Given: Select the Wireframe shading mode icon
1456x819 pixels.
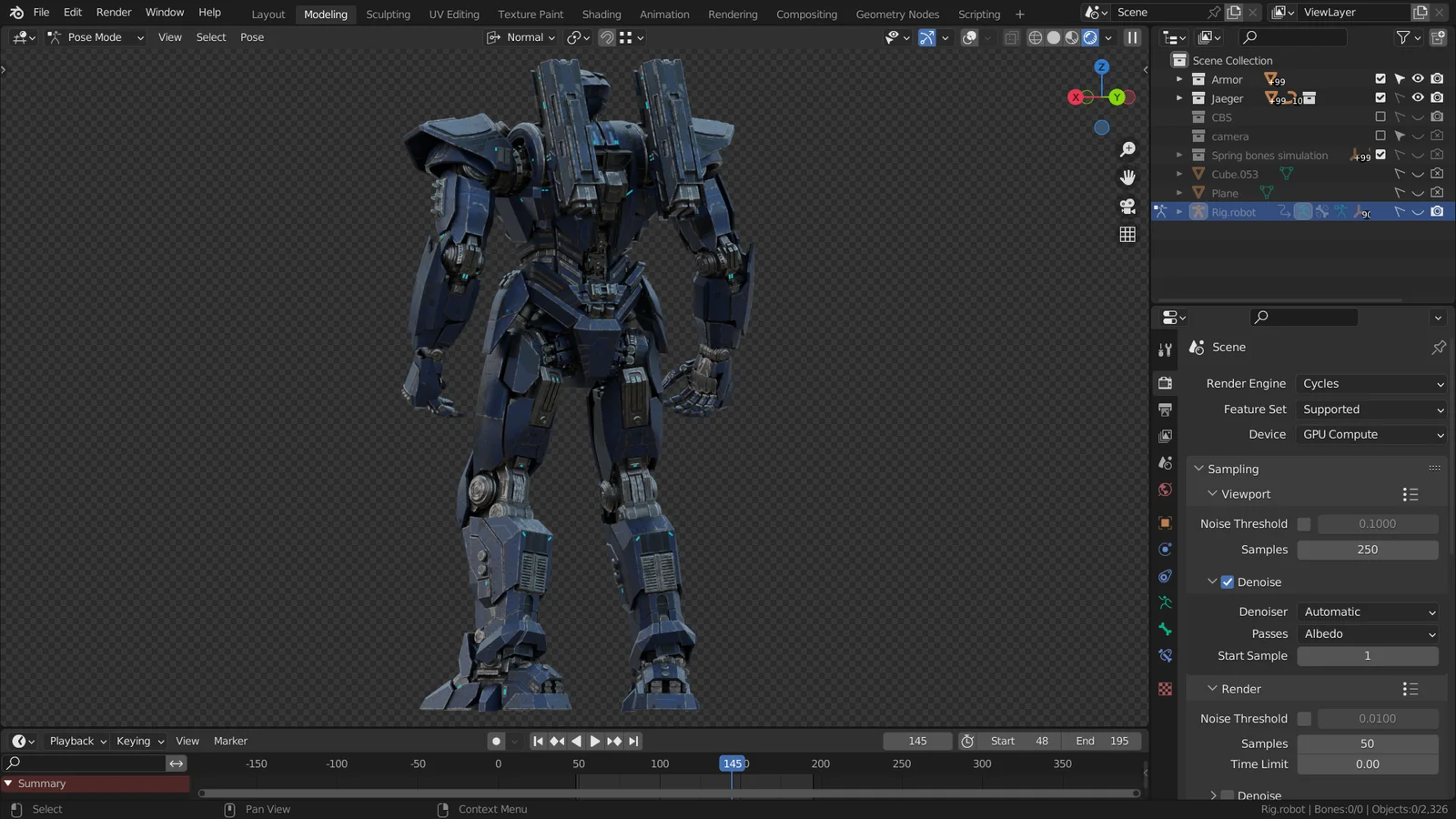Looking at the screenshot, I should [1035, 37].
